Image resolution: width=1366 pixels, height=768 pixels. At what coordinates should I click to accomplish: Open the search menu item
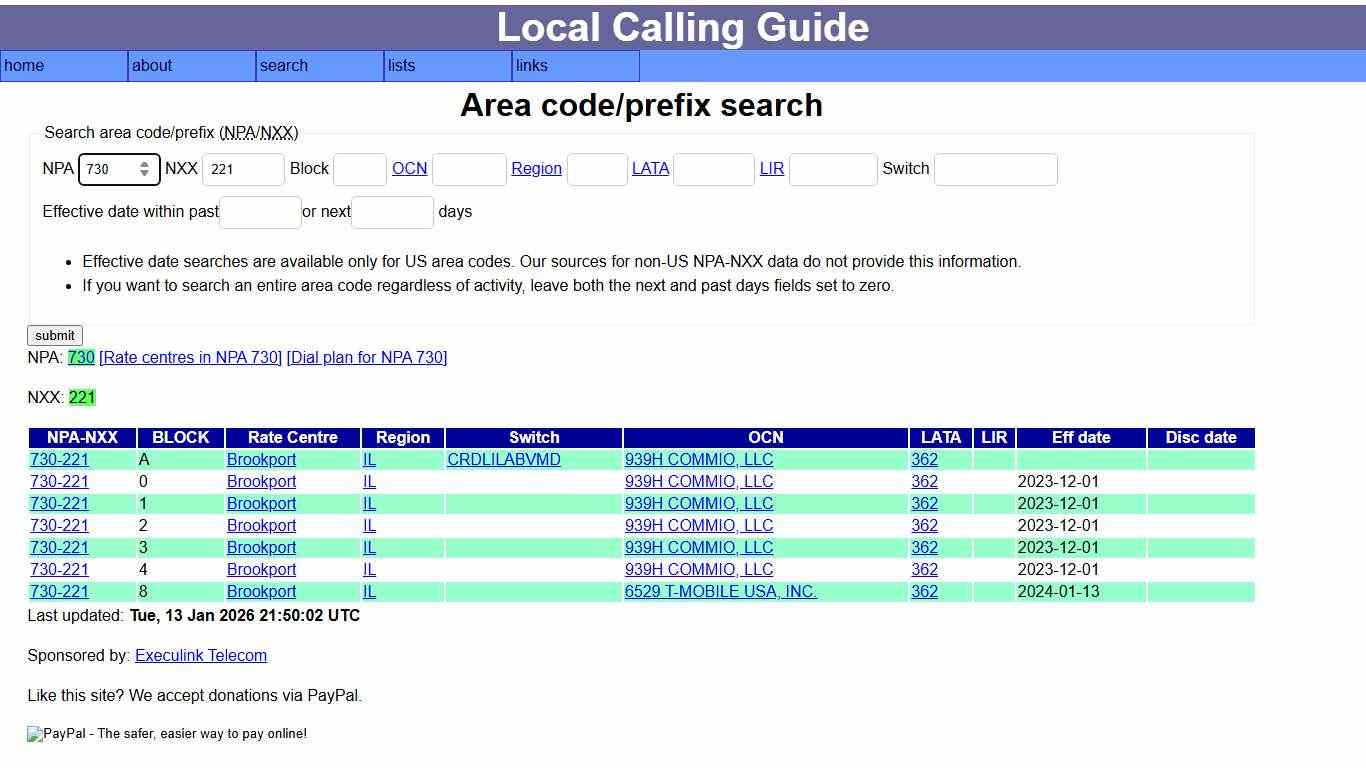coord(283,66)
